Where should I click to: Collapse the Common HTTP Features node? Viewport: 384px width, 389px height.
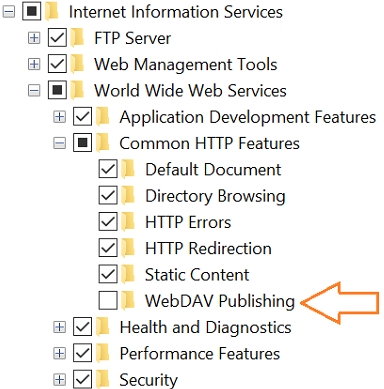tap(59, 143)
